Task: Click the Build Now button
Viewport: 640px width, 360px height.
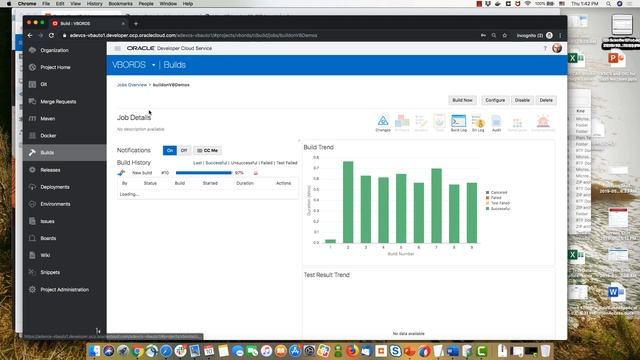Action: point(462,100)
